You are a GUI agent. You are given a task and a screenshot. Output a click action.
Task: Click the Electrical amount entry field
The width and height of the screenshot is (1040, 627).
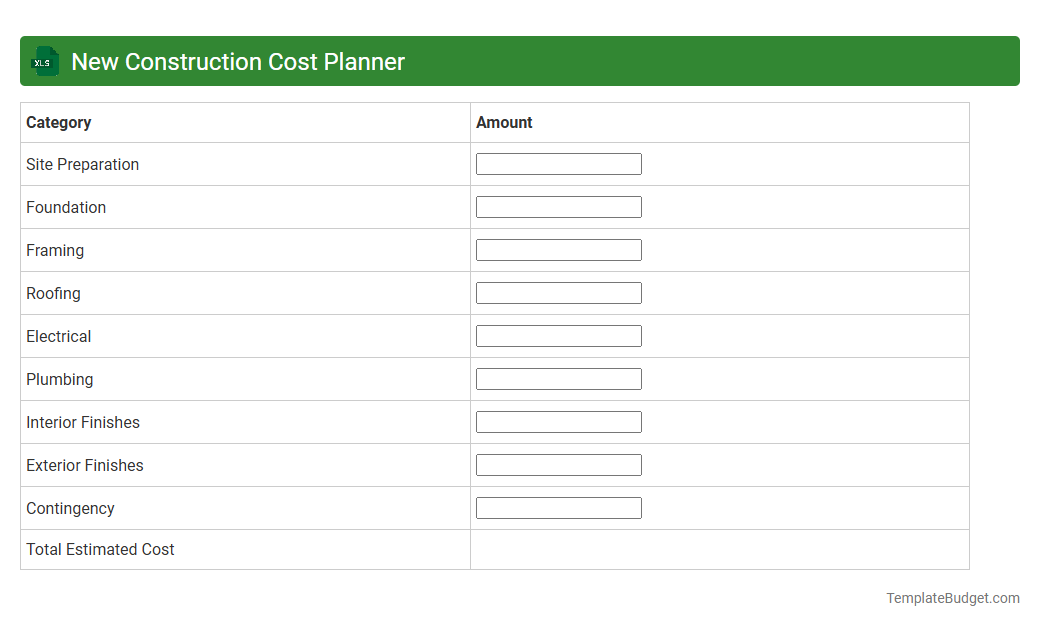pos(559,335)
